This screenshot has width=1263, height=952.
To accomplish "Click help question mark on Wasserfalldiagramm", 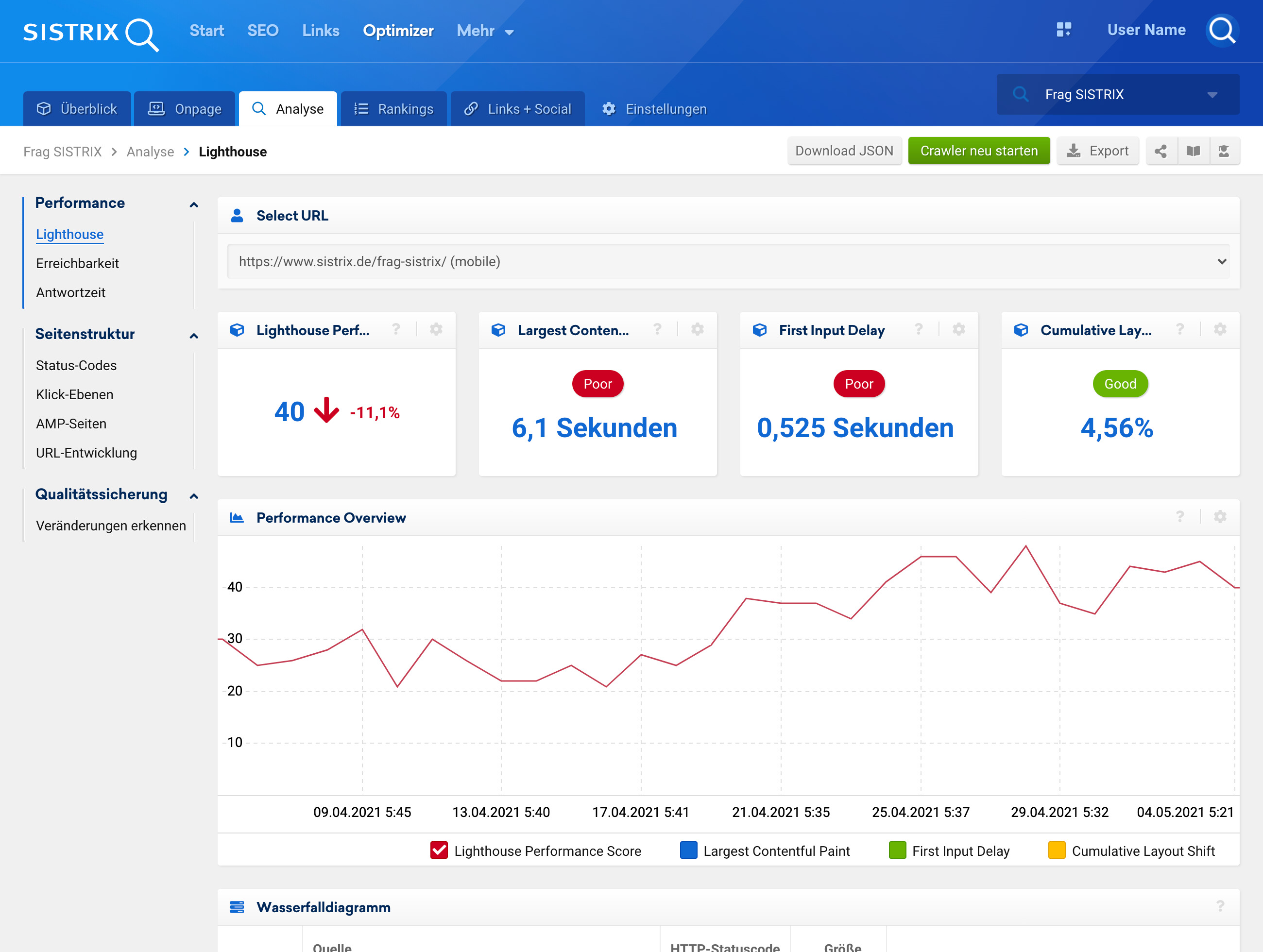I will point(1220,906).
